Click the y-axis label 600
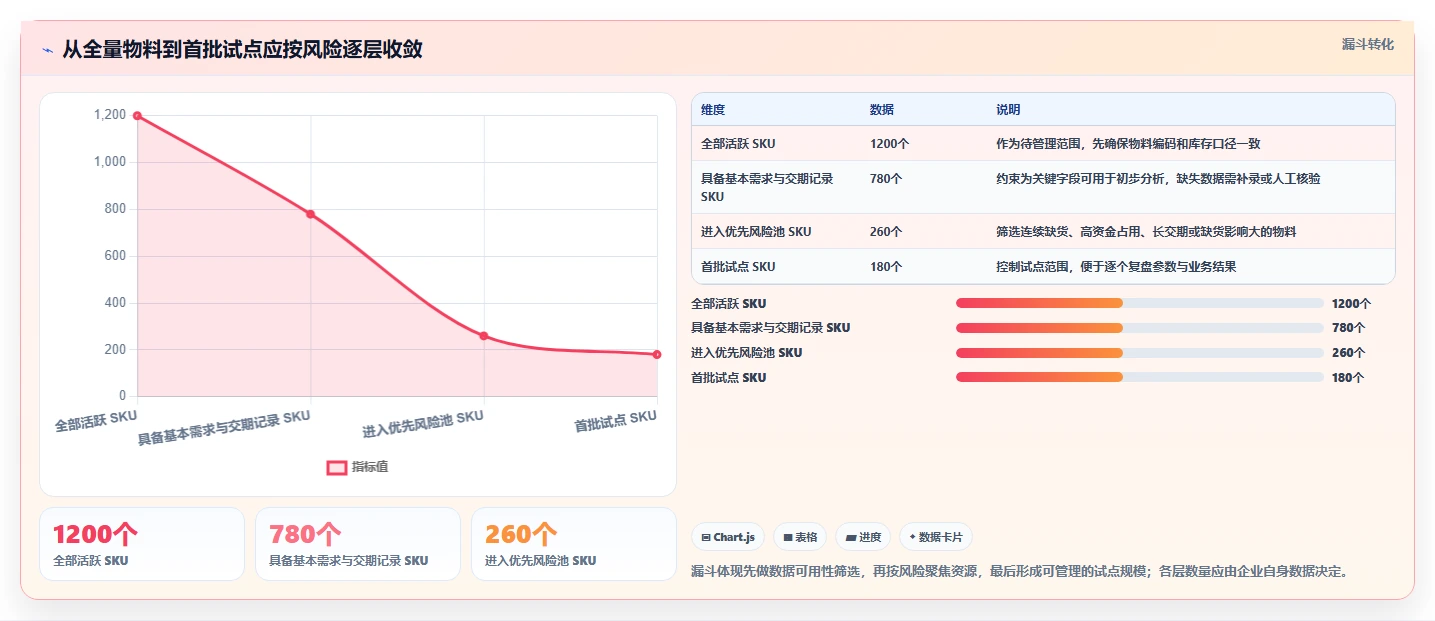Screen dimensions: 1435x621 pyautogui.click(x=116, y=256)
